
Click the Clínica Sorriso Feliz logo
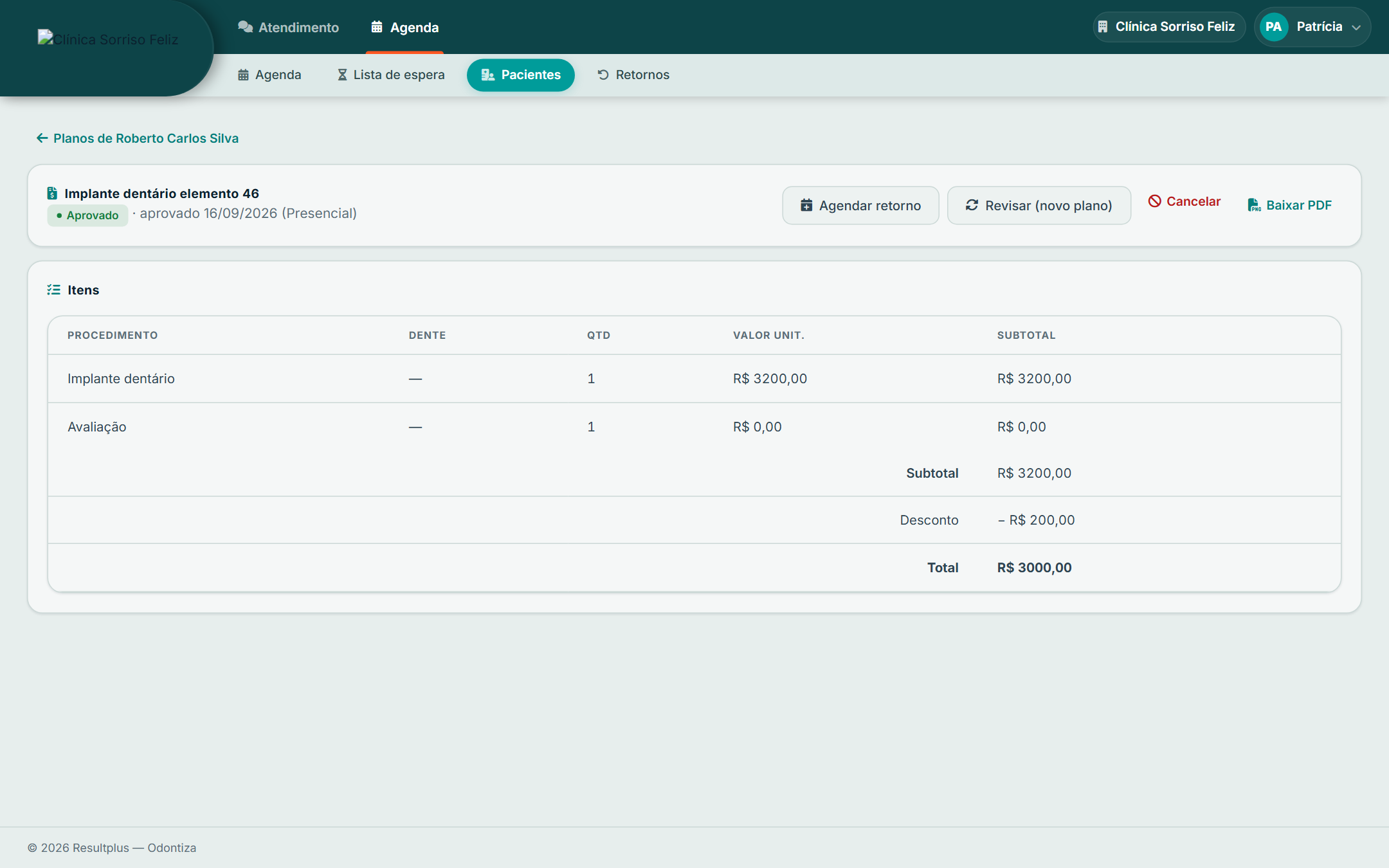tap(107, 39)
